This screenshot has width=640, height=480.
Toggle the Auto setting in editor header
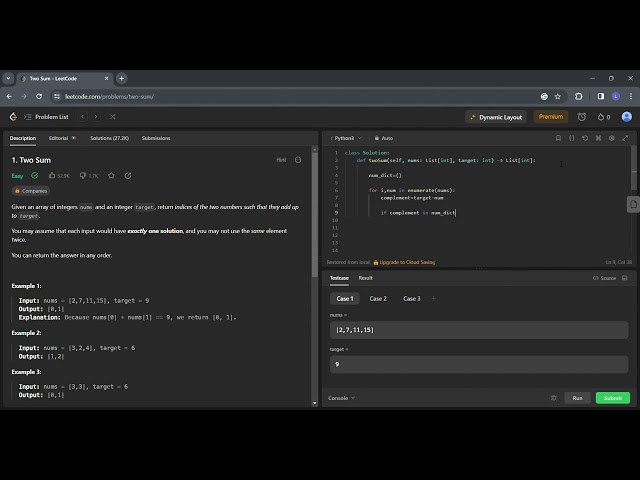[384, 138]
